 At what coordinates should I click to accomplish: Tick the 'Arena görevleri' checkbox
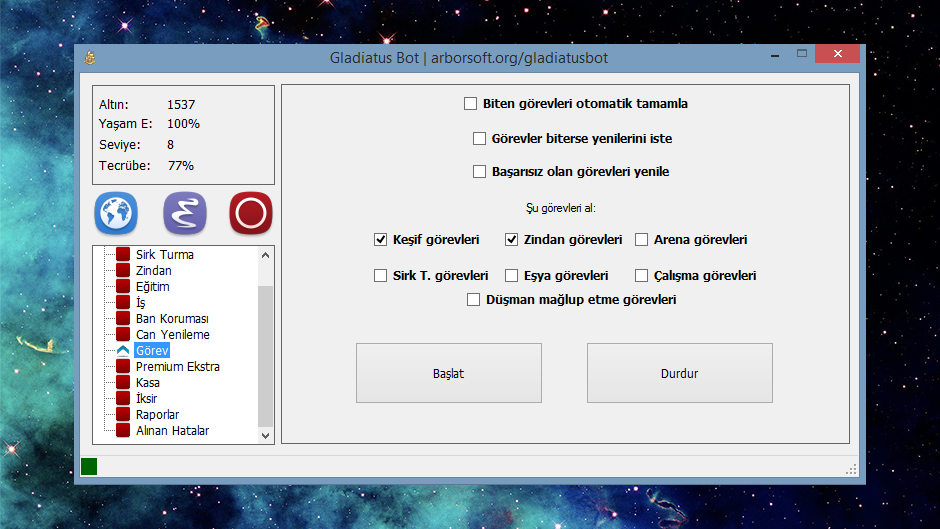click(642, 240)
